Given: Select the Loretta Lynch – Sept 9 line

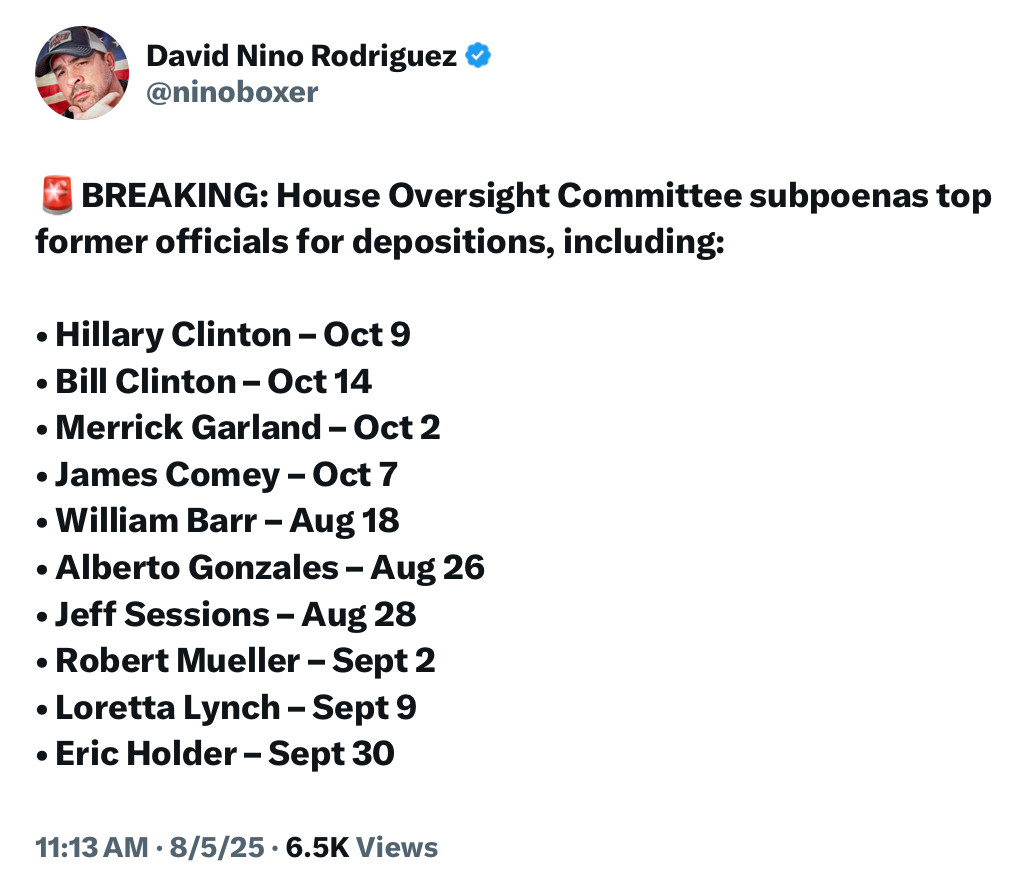Looking at the screenshot, I should (x=235, y=707).
